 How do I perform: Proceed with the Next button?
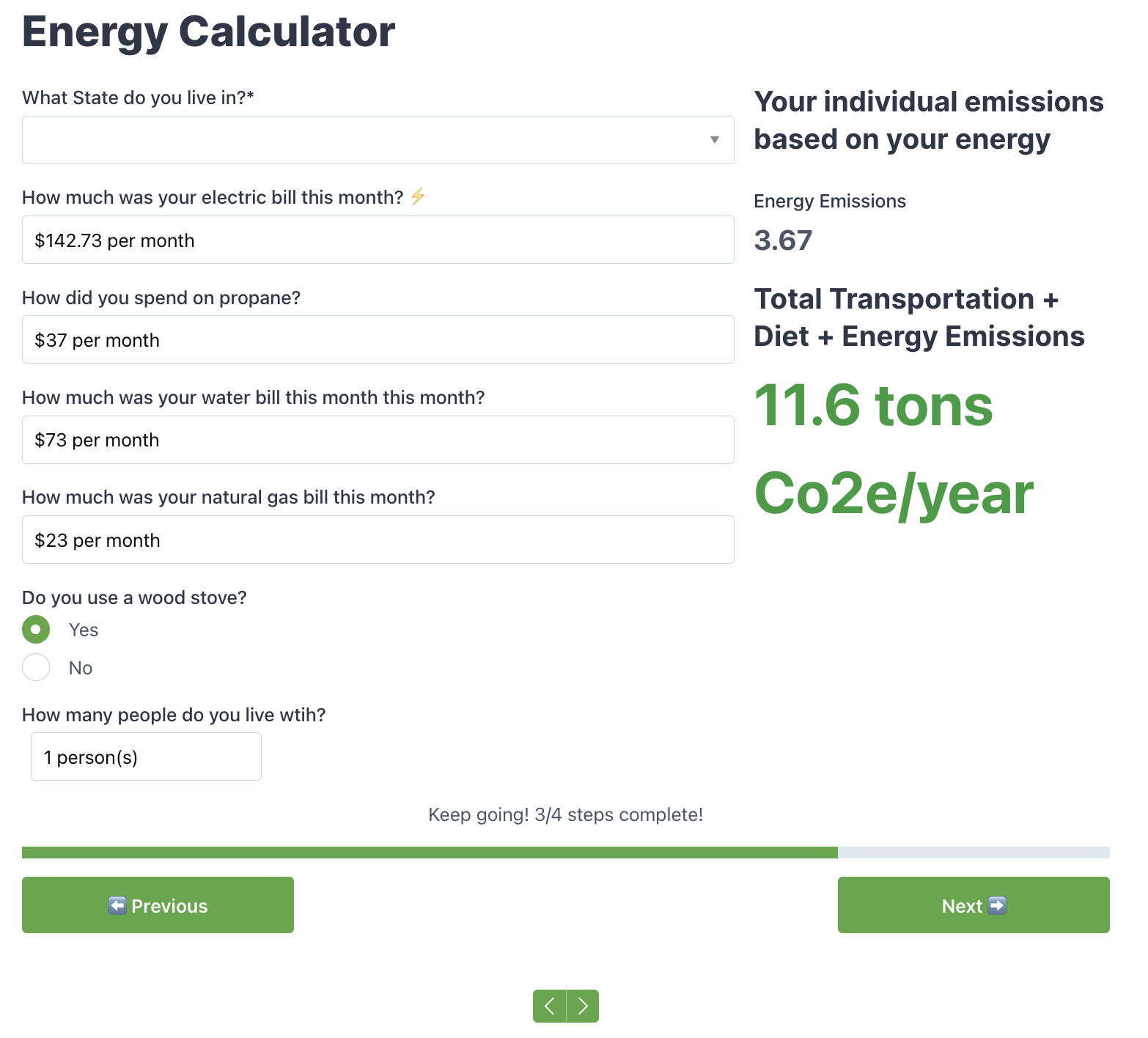tap(973, 905)
